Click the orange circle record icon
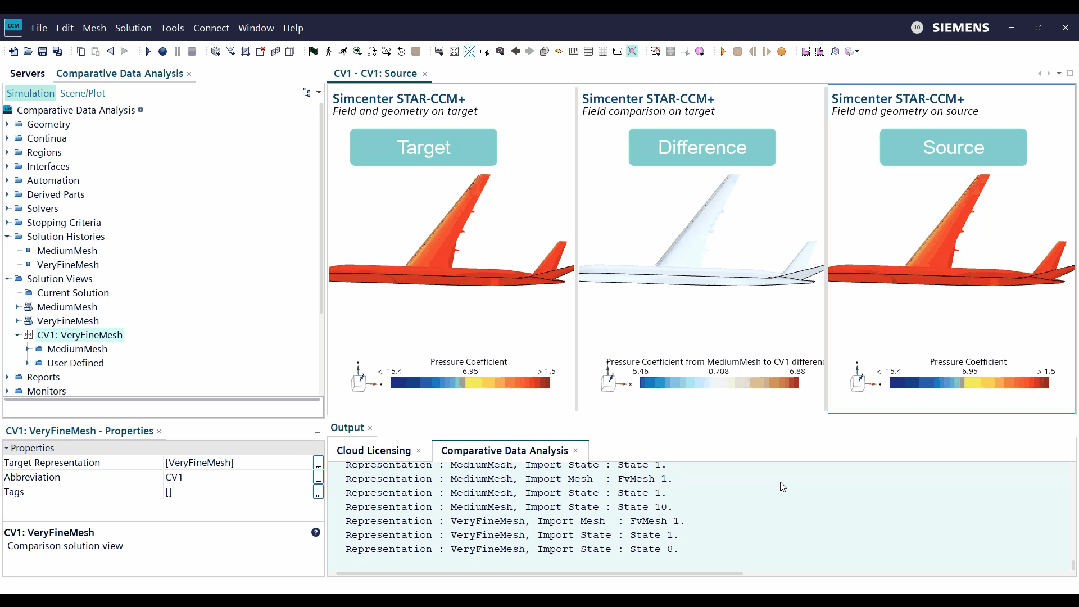 782,52
